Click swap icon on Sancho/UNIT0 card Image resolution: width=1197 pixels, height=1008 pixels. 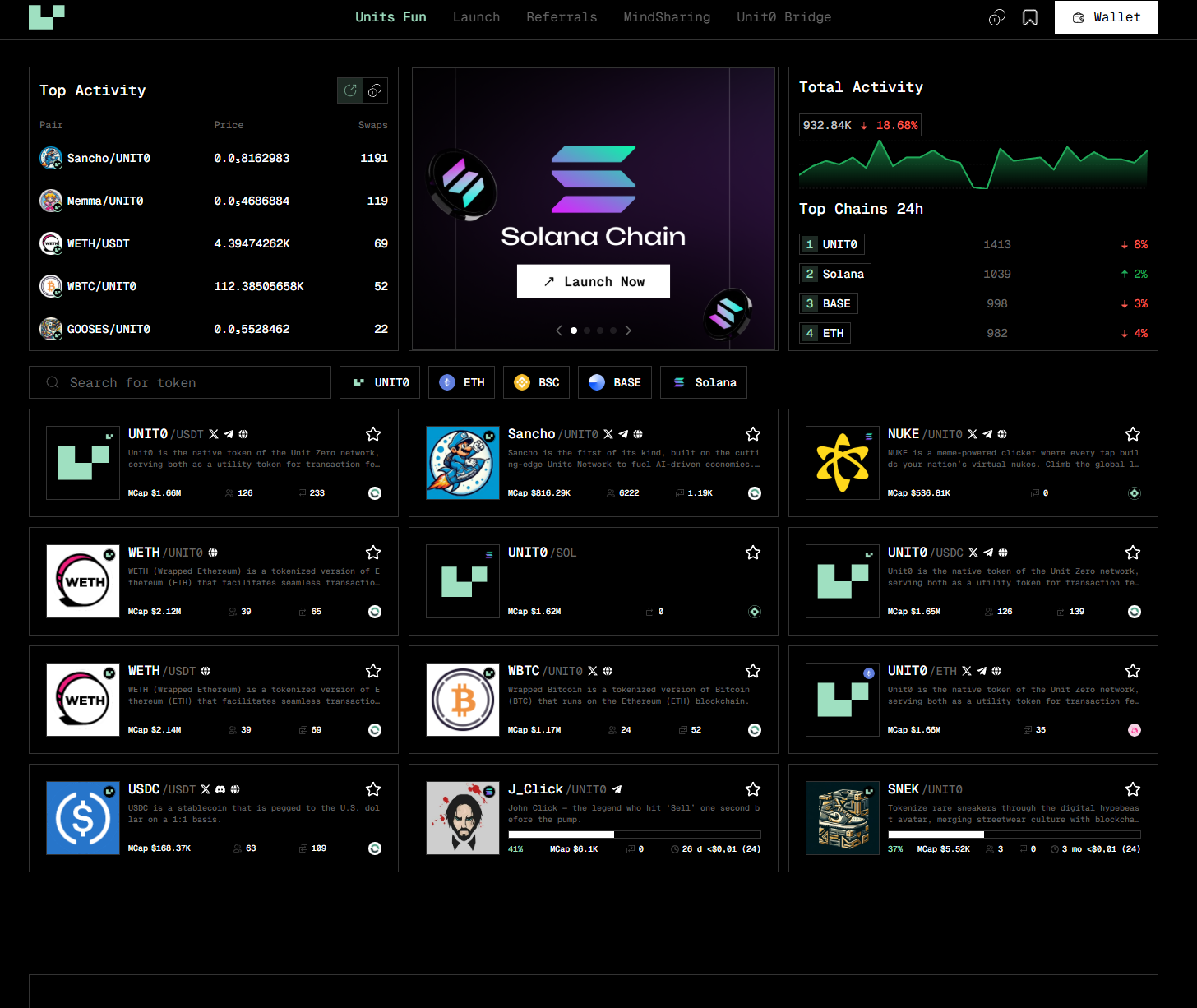(755, 493)
